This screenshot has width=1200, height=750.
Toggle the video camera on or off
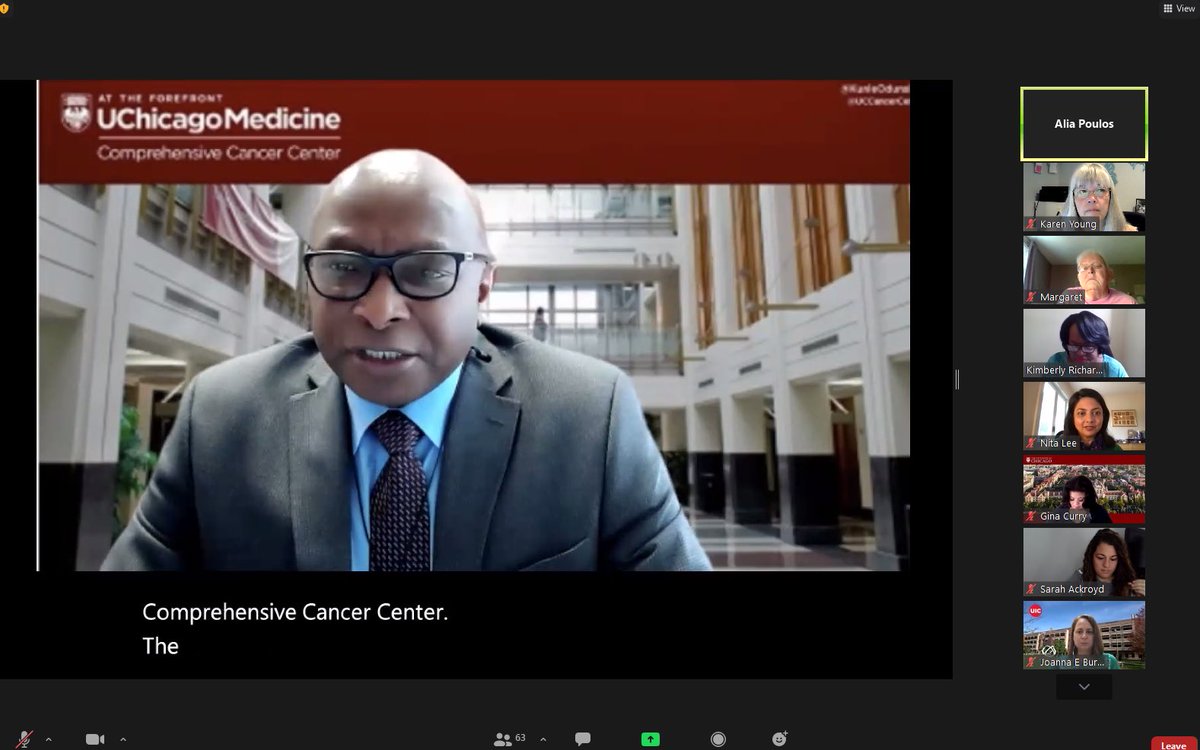click(x=95, y=739)
